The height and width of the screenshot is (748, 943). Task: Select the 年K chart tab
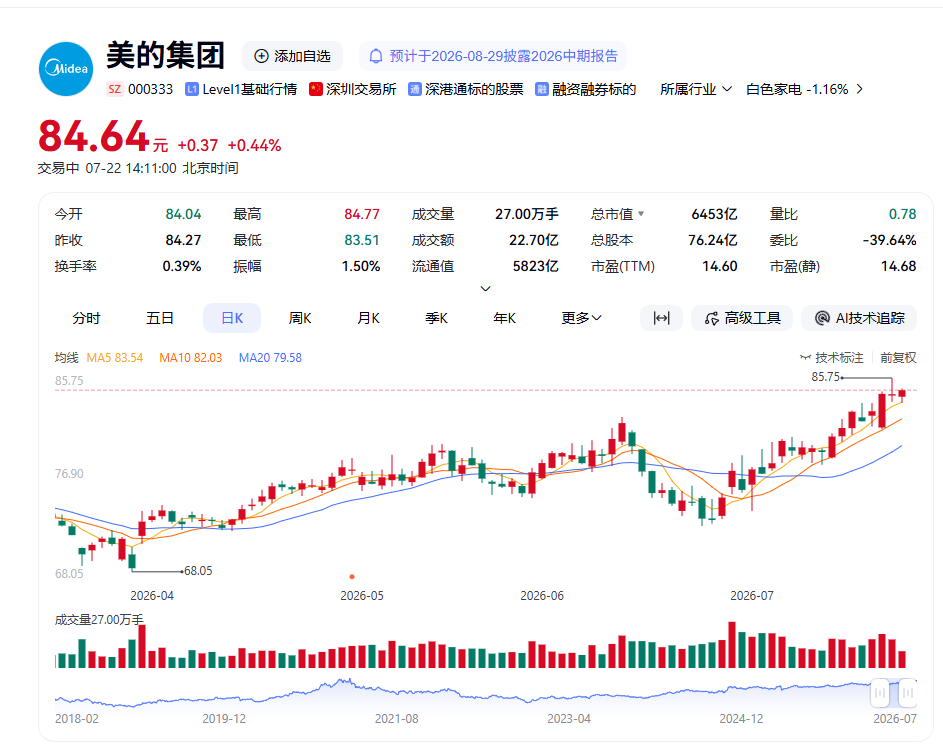tap(505, 318)
